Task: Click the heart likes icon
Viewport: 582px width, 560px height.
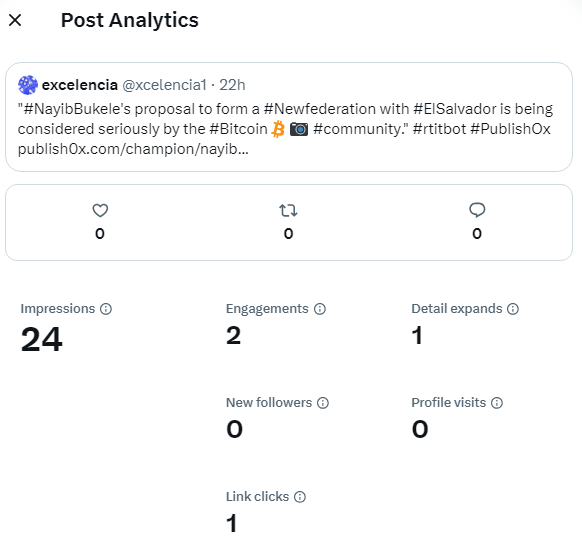Action: [x=100, y=210]
